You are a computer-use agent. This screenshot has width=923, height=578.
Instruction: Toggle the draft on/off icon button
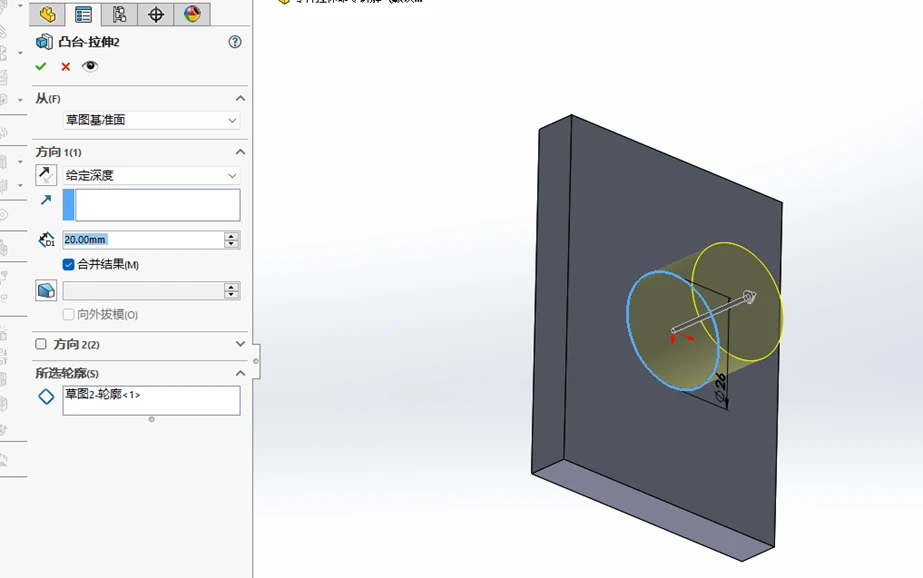click(x=46, y=290)
